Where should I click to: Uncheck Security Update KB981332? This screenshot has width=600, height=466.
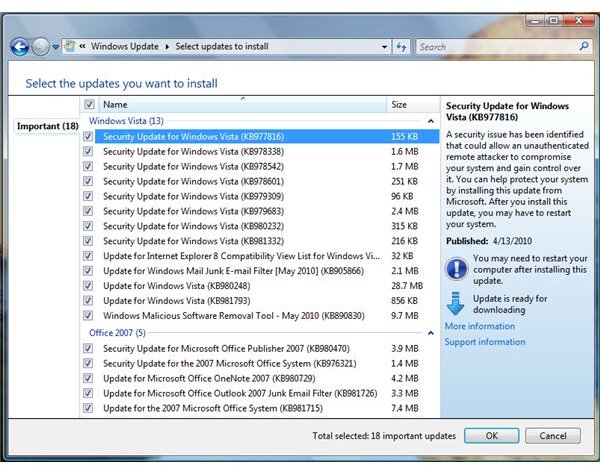point(88,241)
